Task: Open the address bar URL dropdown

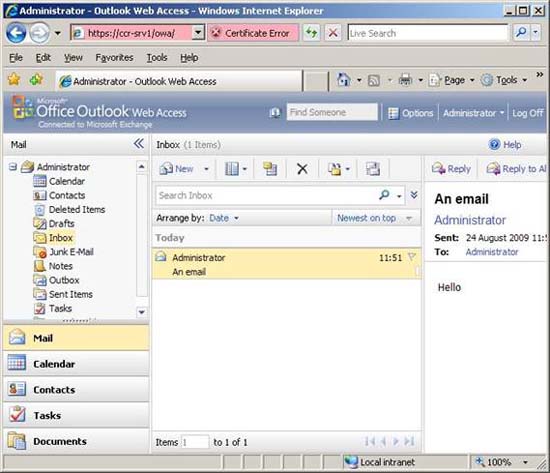Action: point(198,33)
